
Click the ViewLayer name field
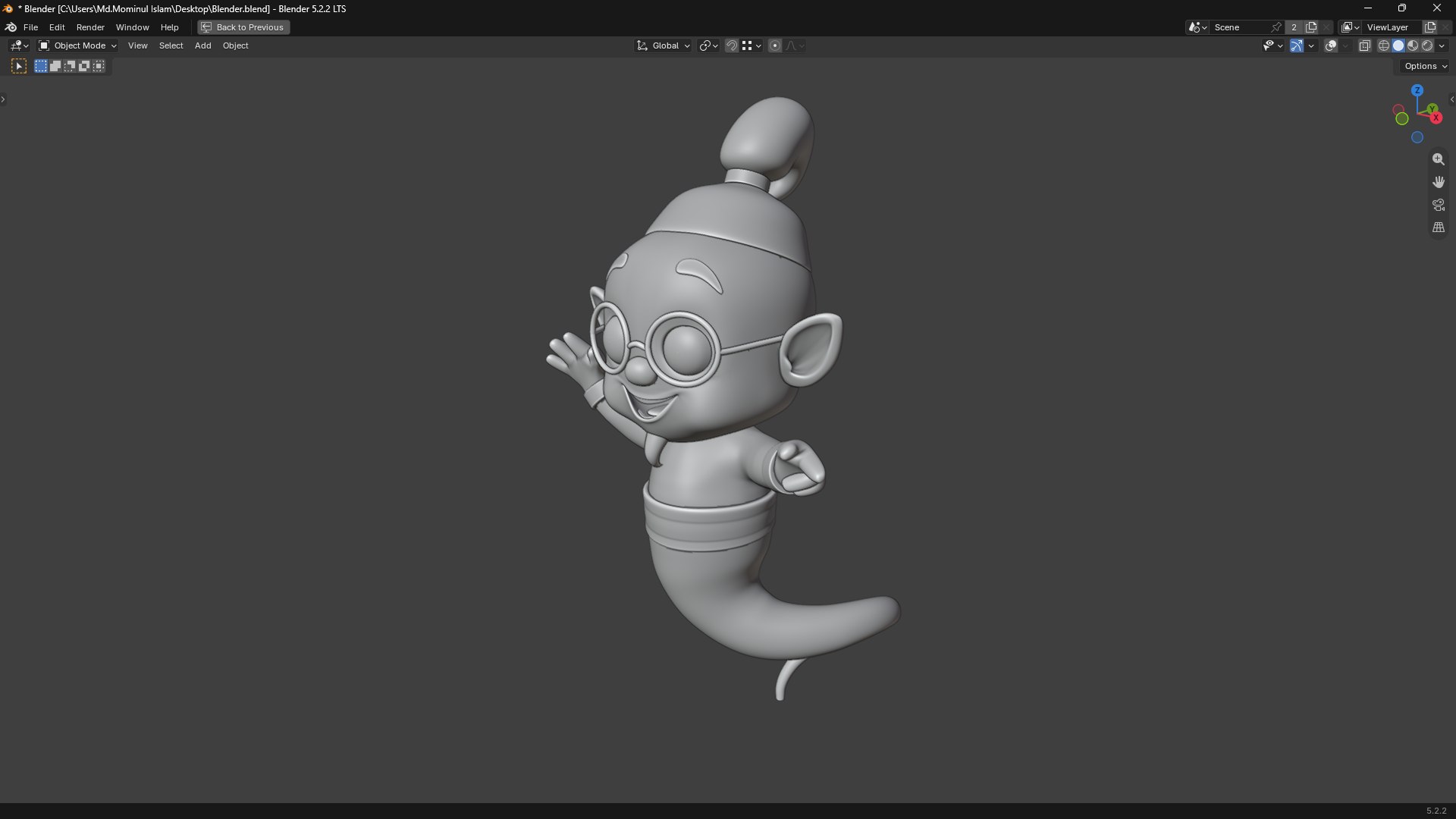pyautogui.click(x=1392, y=27)
